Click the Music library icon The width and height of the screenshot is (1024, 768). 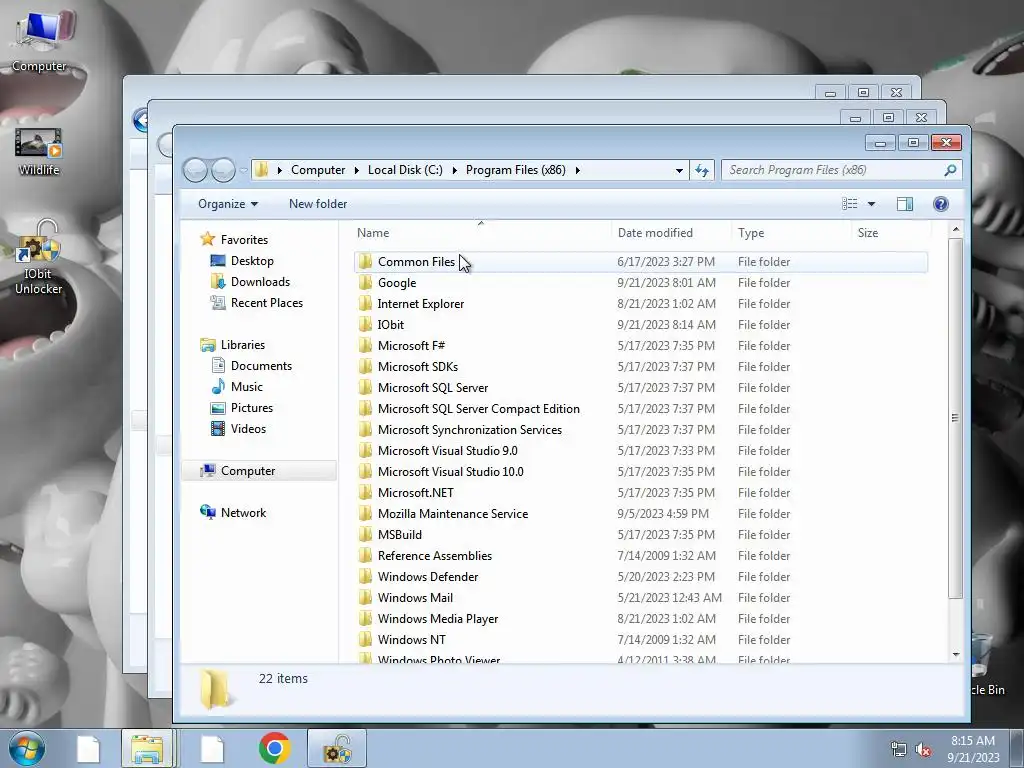[x=218, y=387]
